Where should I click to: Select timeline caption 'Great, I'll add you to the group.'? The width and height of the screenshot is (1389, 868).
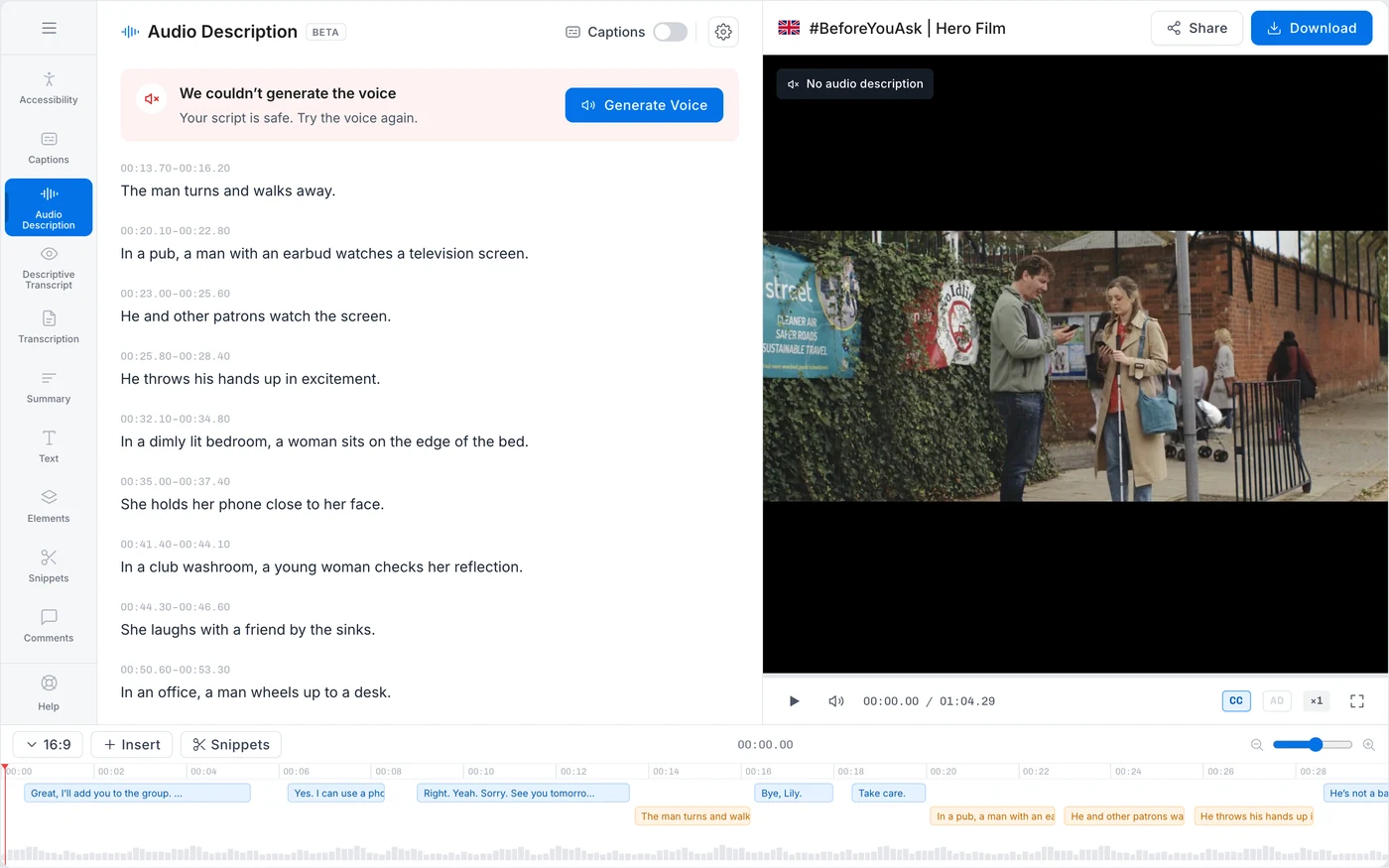point(137,793)
